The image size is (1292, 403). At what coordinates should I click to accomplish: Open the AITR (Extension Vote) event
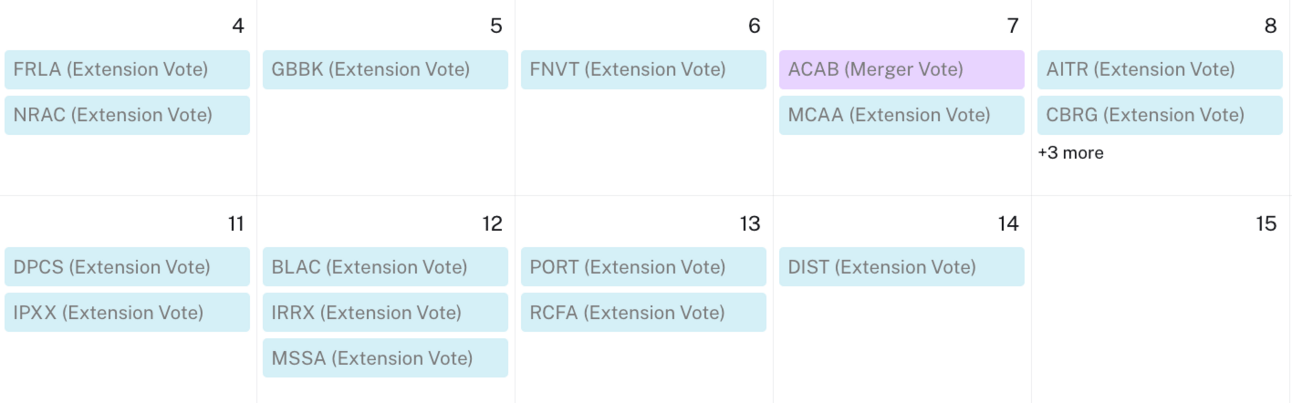pyautogui.click(x=1160, y=70)
